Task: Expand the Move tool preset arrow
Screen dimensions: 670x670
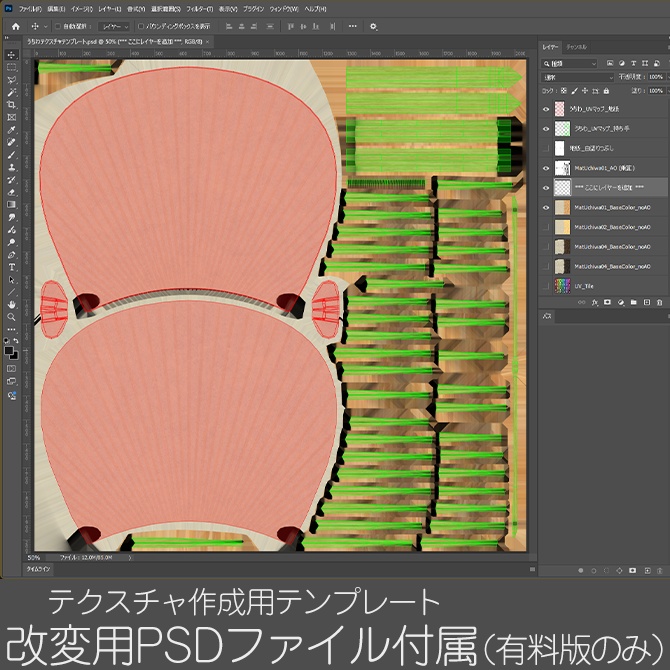Action: pos(46,26)
